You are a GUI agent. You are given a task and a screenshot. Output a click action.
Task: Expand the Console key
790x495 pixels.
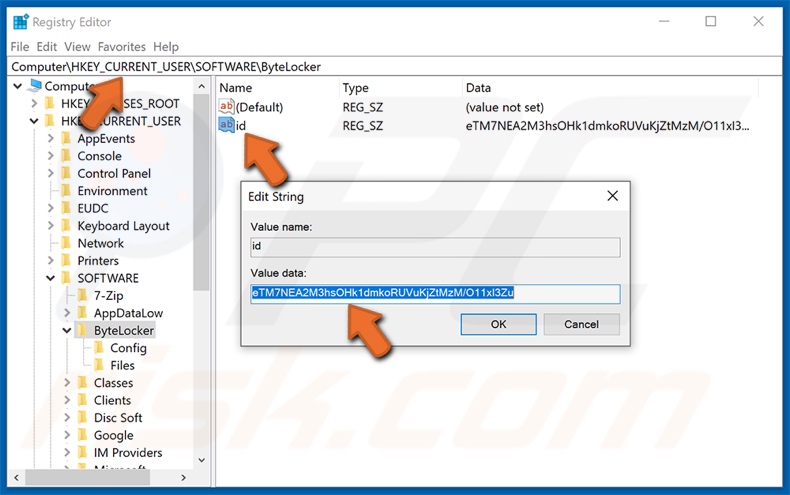click(50, 156)
